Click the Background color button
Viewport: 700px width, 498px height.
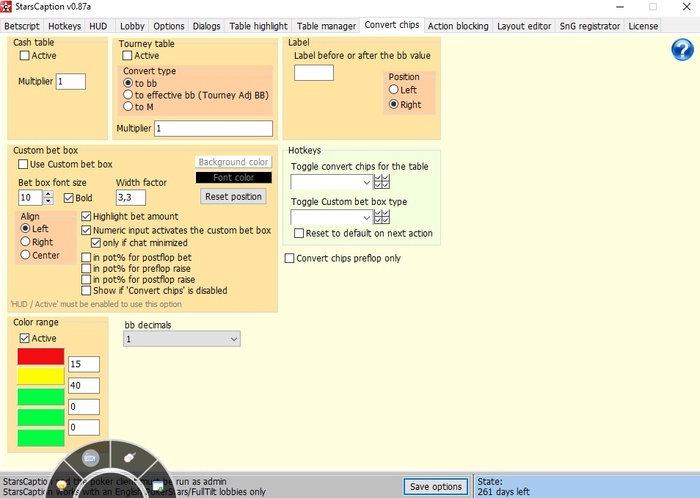click(233, 162)
